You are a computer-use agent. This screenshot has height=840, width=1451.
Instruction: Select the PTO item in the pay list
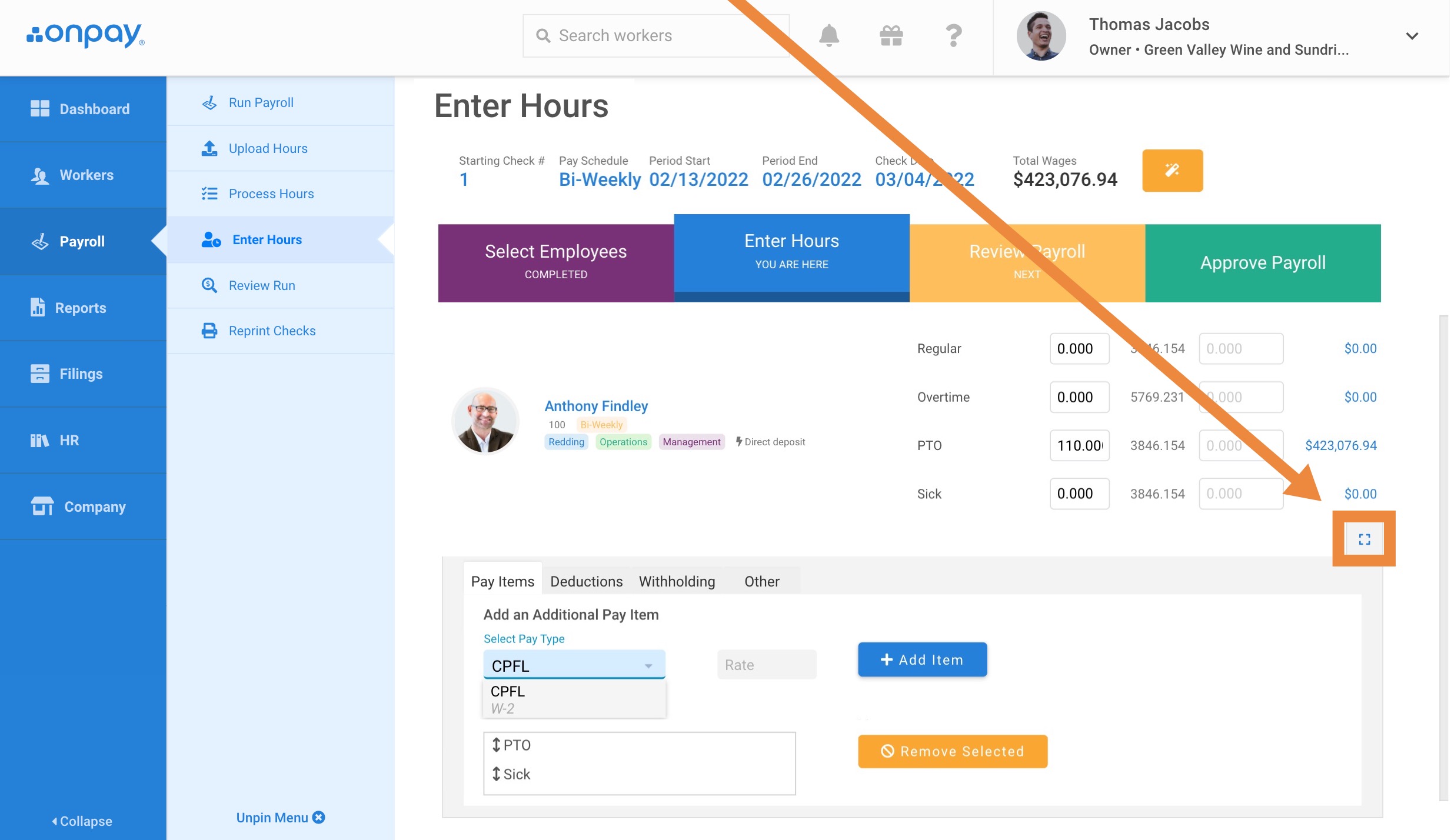pos(517,745)
